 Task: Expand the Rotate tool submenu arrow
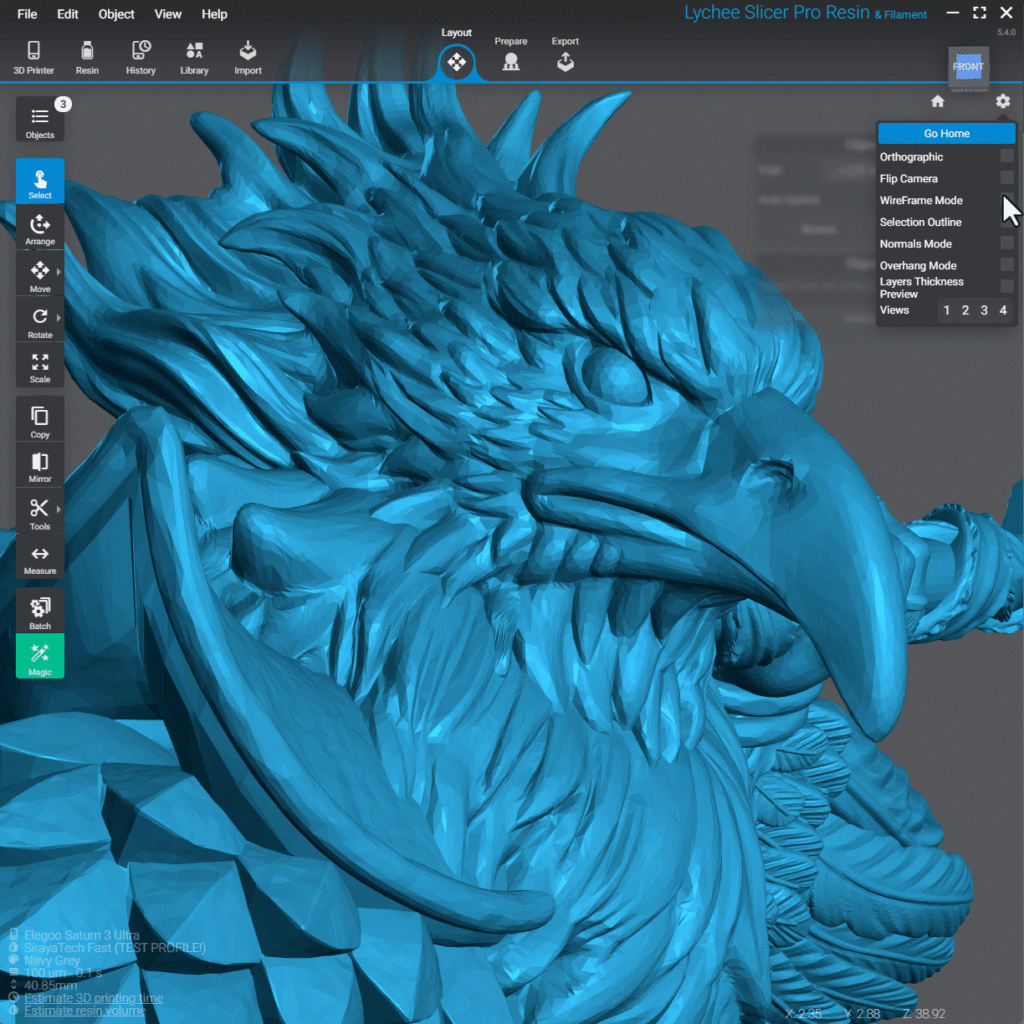(59, 318)
